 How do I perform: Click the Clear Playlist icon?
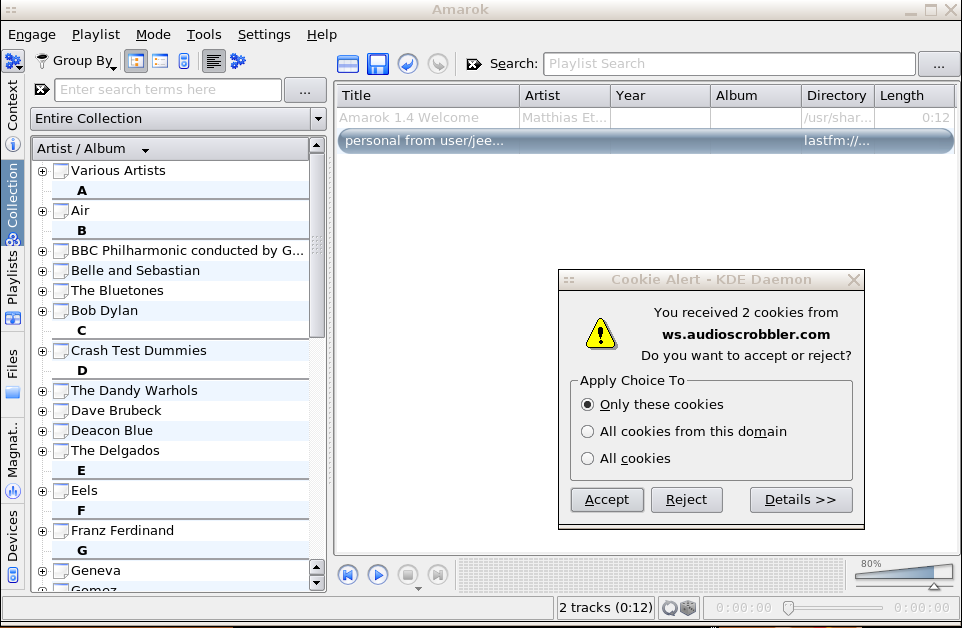[348, 64]
